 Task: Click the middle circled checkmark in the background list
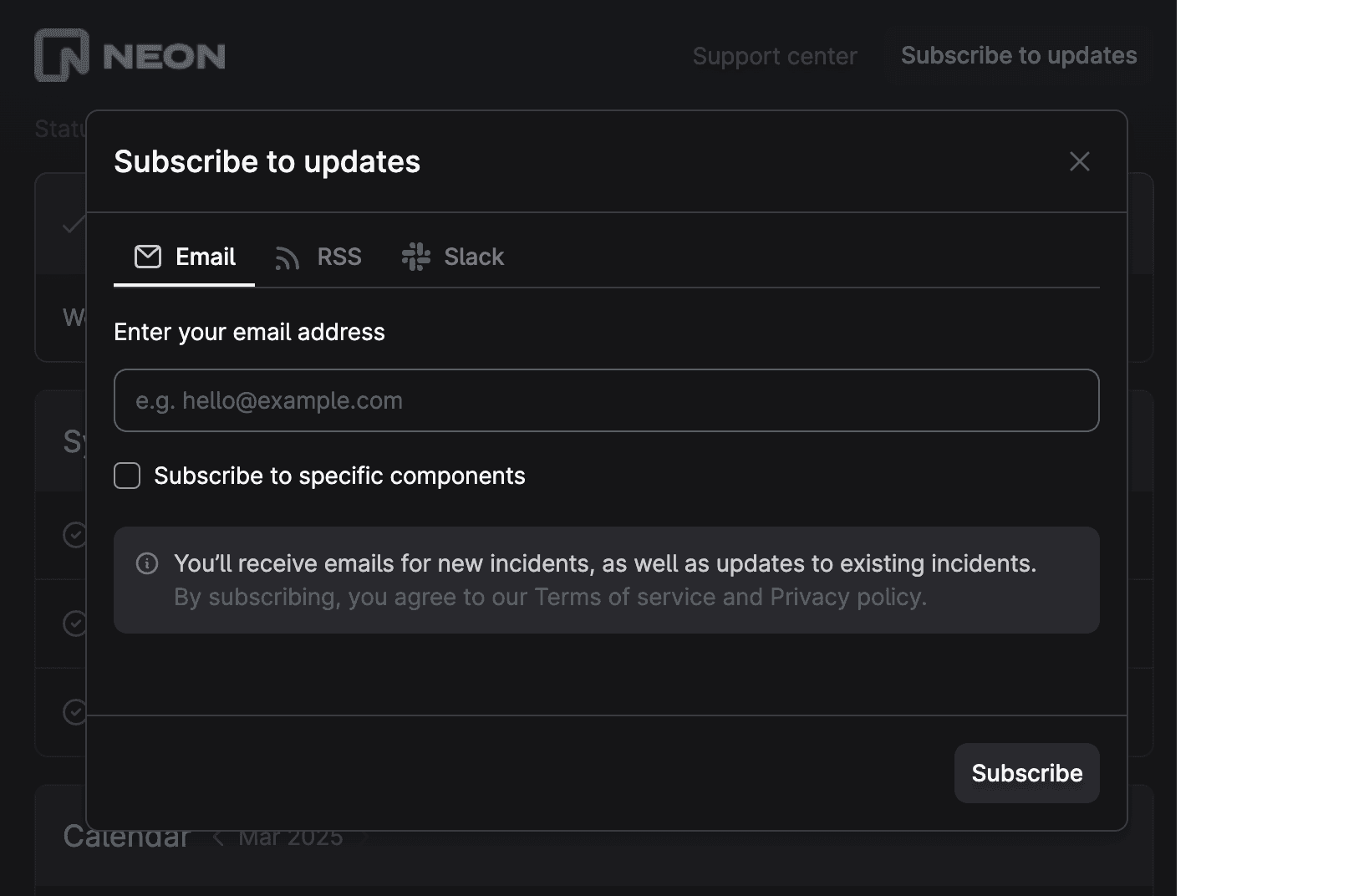(74, 623)
